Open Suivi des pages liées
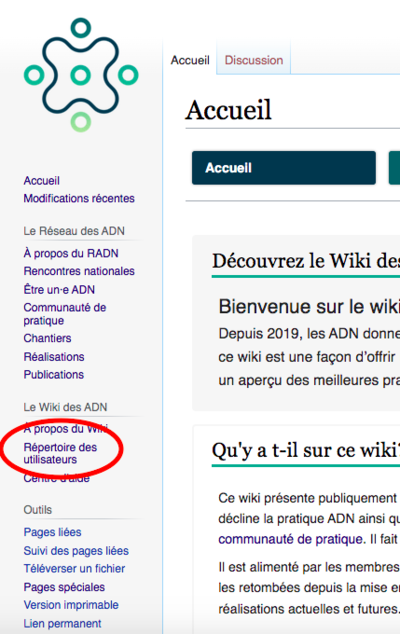 pos(76,551)
